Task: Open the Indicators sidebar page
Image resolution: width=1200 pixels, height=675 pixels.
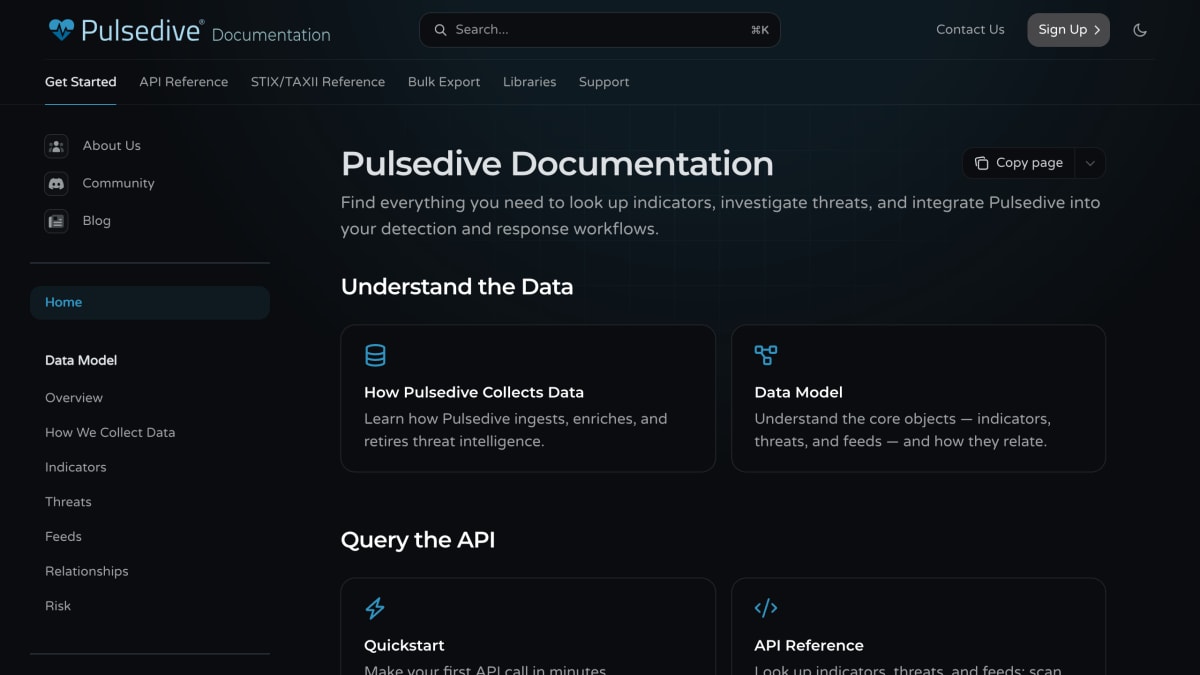Action: (75, 468)
